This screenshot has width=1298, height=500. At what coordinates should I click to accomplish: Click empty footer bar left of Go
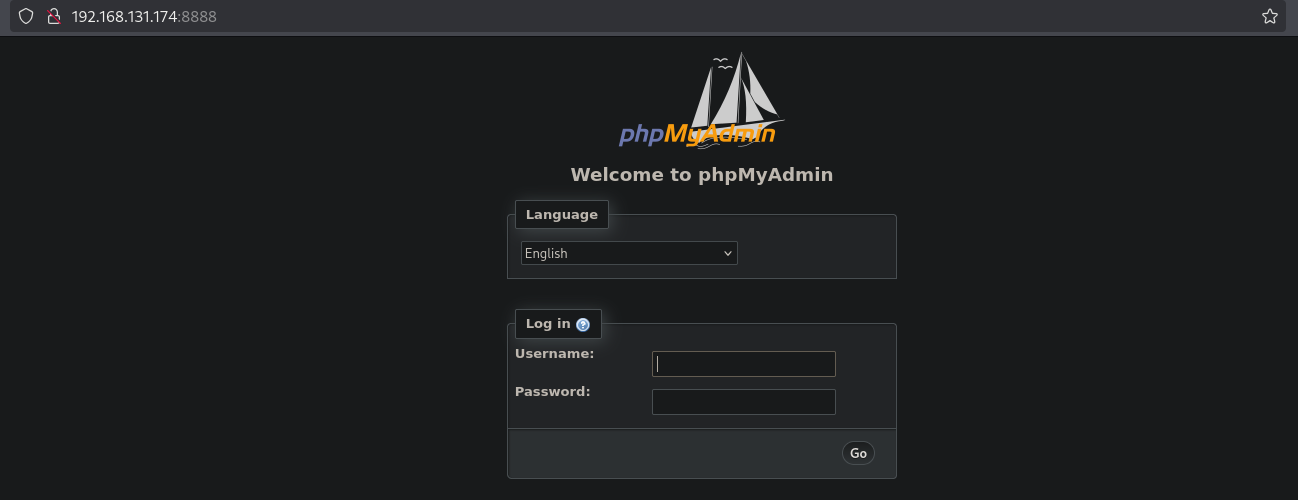pyautogui.click(x=670, y=453)
